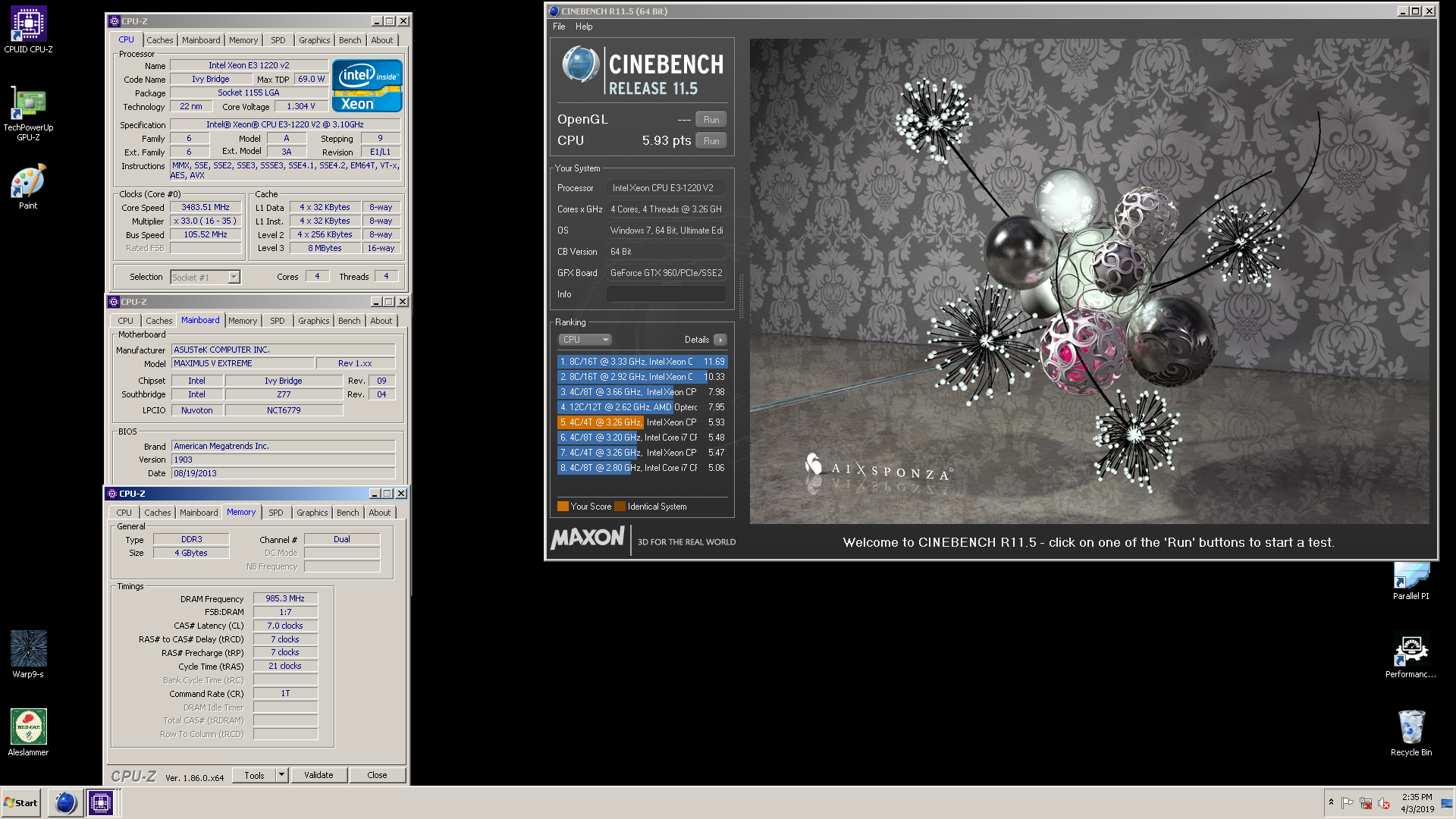Open the Socket #1 selection dropdown

[234, 277]
